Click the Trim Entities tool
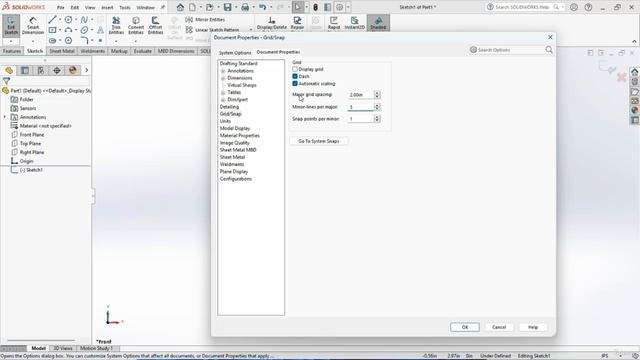This screenshot has height=360, width=640. (x=116, y=26)
